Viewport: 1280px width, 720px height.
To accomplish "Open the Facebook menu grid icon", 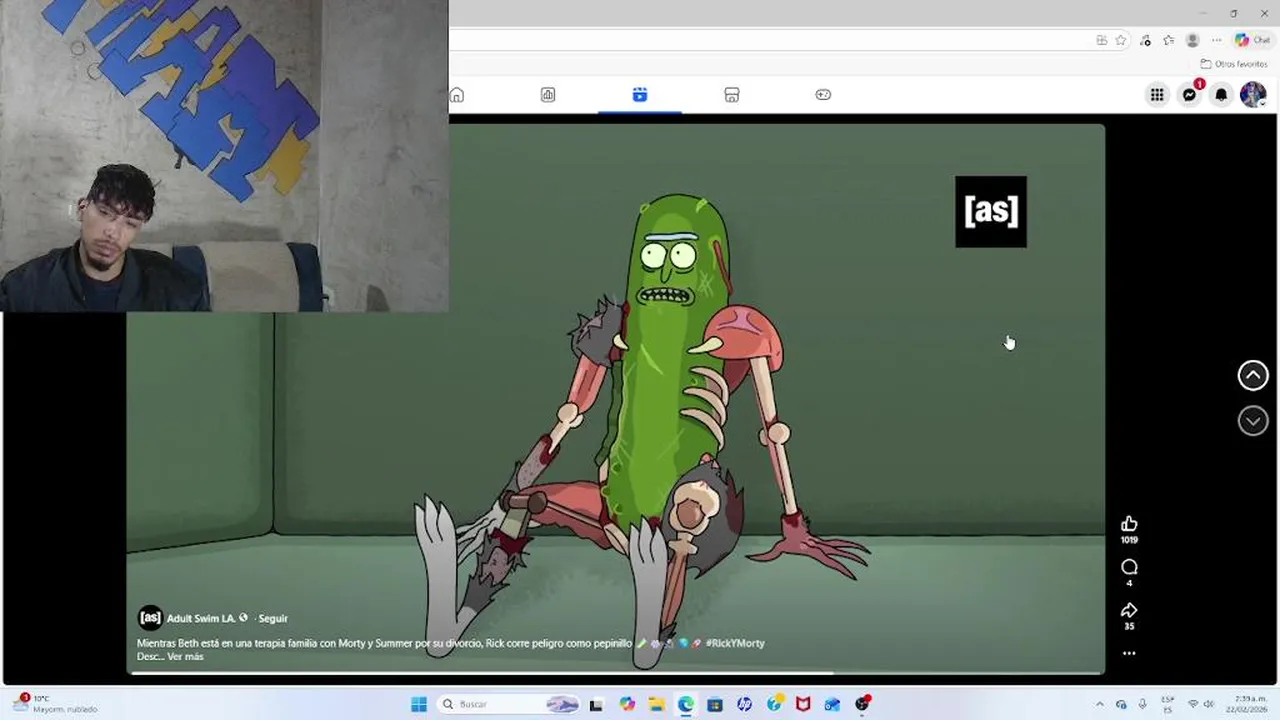I will tap(1157, 95).
